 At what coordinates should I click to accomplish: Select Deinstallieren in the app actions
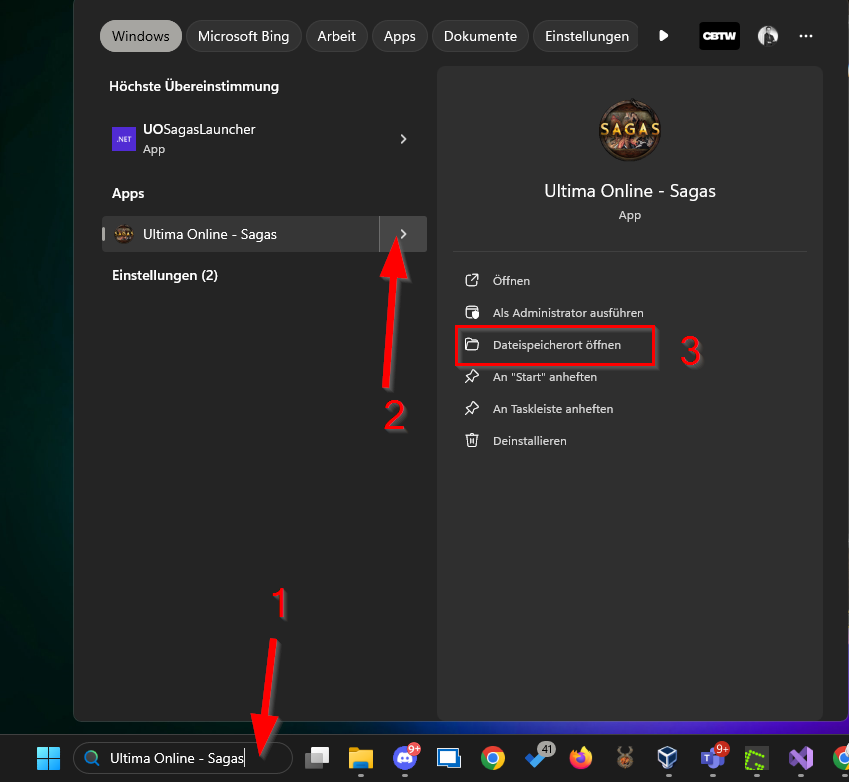(529, 441)
